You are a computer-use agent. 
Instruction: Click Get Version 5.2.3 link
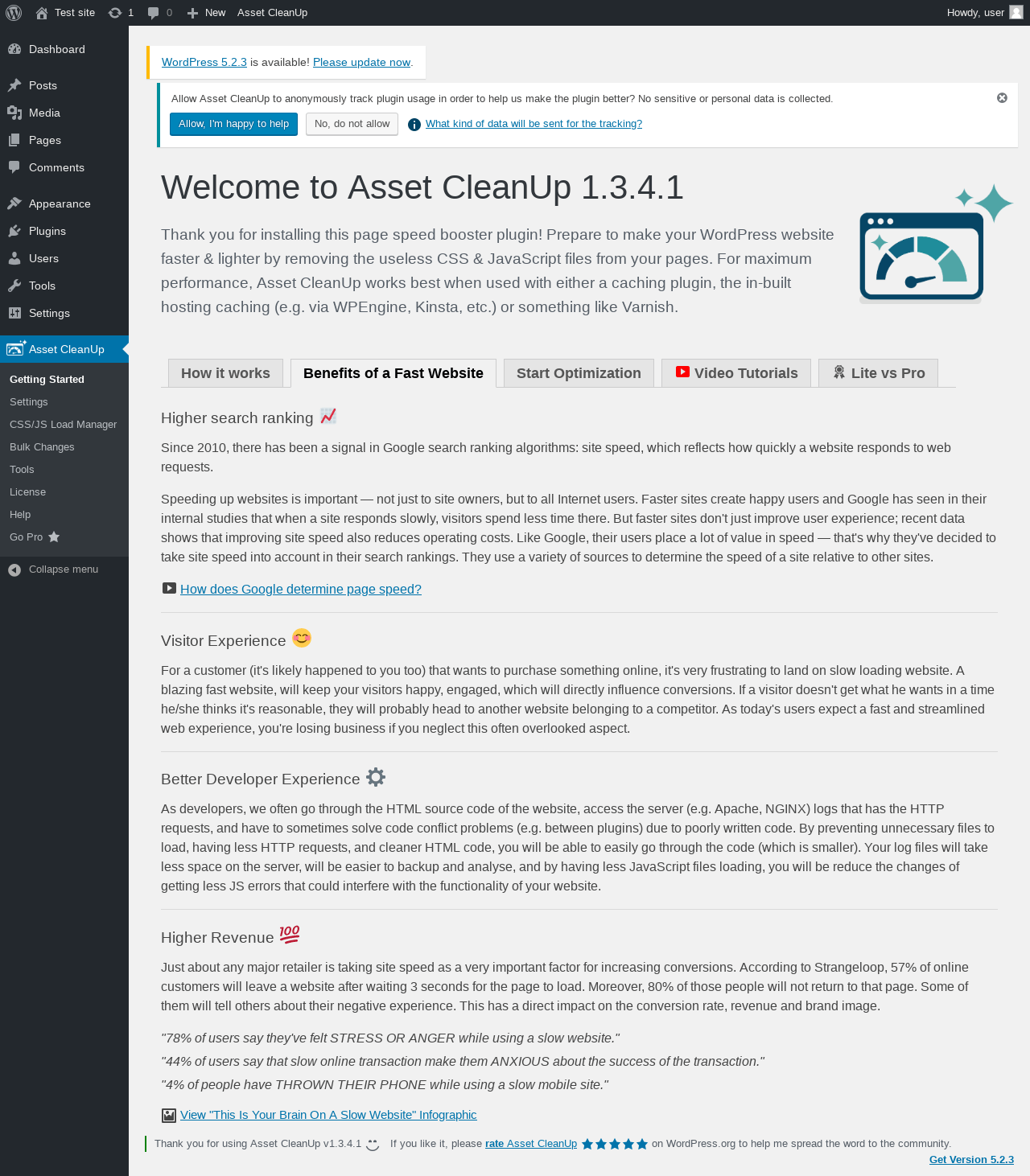point(971,1160)
